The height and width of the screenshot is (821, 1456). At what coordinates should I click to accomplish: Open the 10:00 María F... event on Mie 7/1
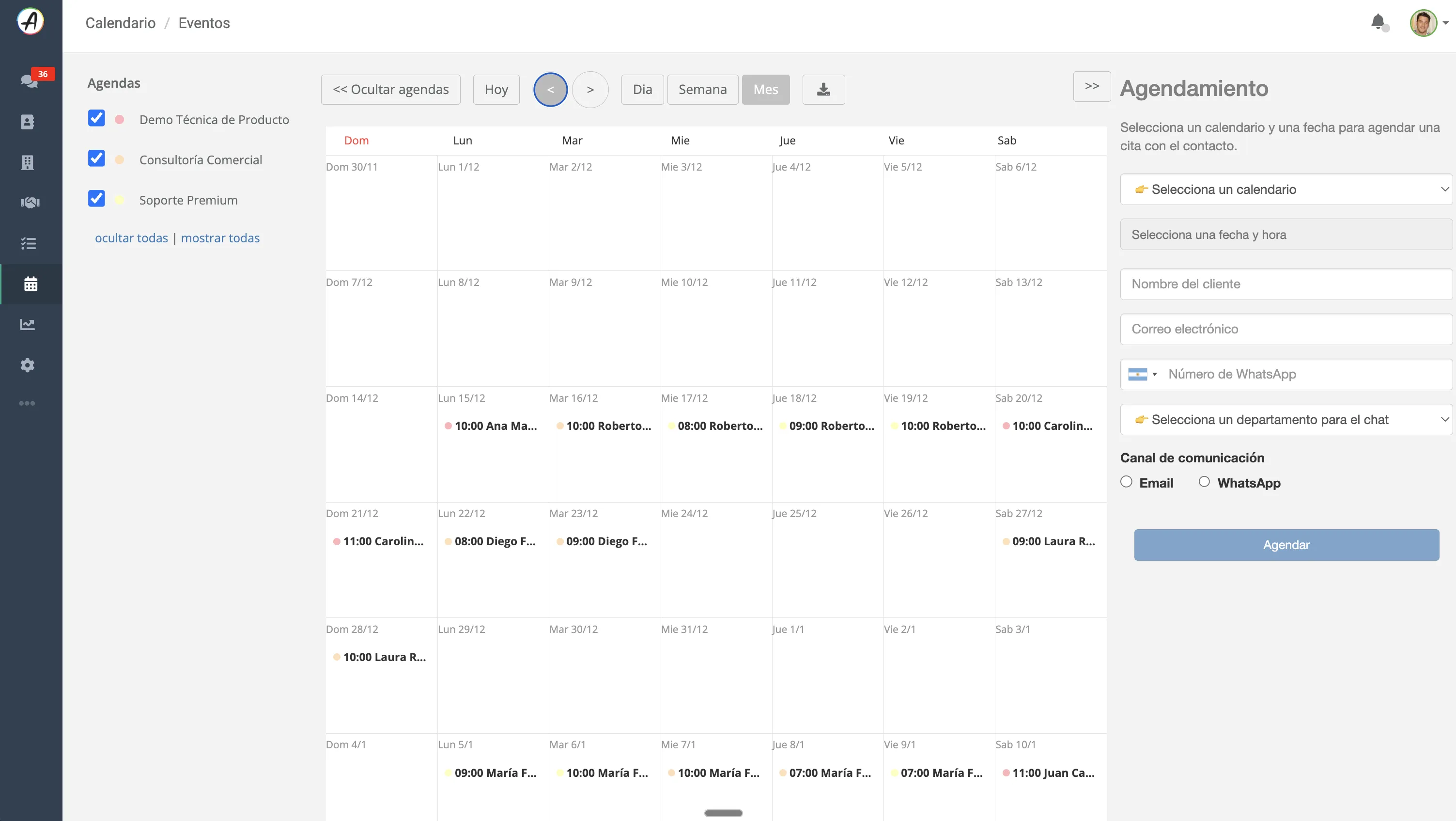[x=714, y=773]
